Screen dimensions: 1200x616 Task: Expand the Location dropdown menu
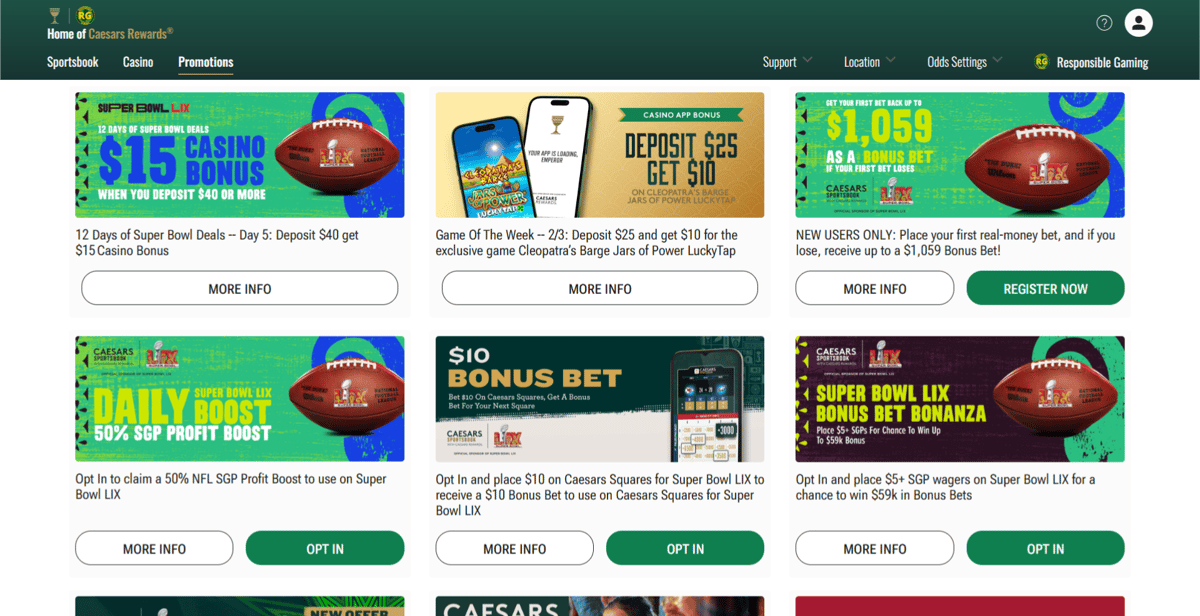click(x=869, y=62)
